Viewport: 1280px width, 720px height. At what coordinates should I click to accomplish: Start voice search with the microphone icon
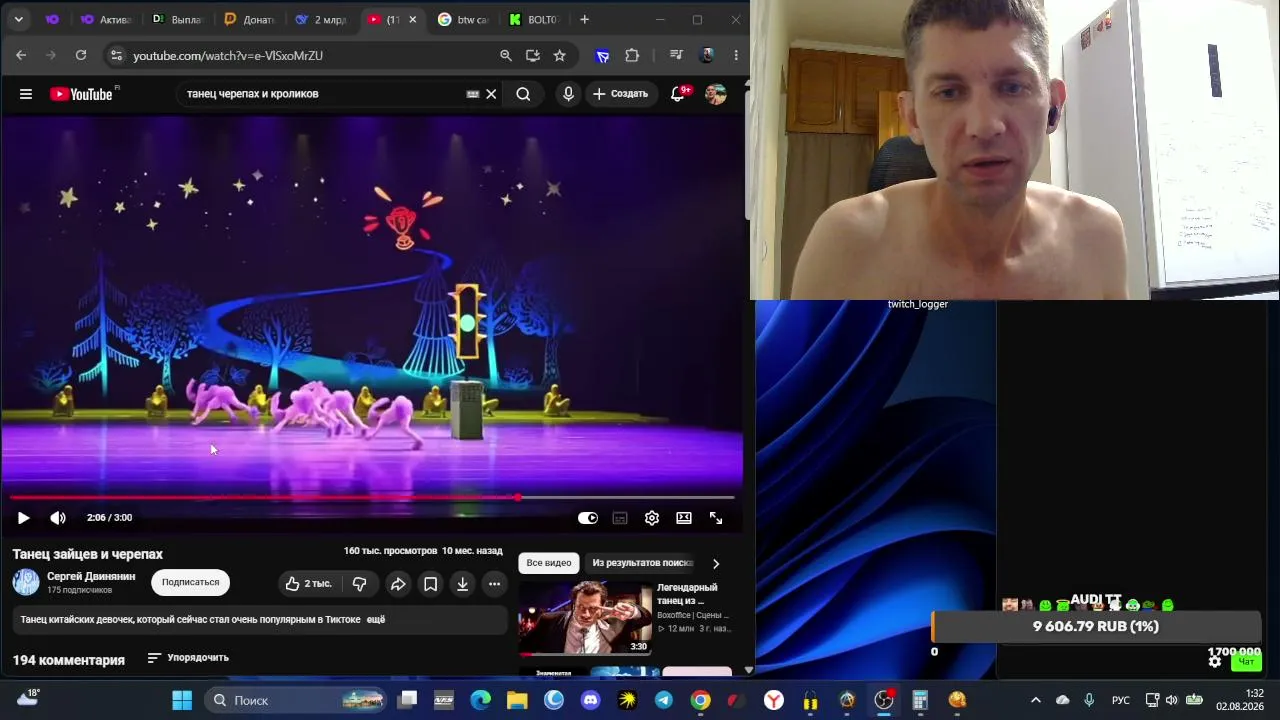pyautogui.click(x=568, y=94)
